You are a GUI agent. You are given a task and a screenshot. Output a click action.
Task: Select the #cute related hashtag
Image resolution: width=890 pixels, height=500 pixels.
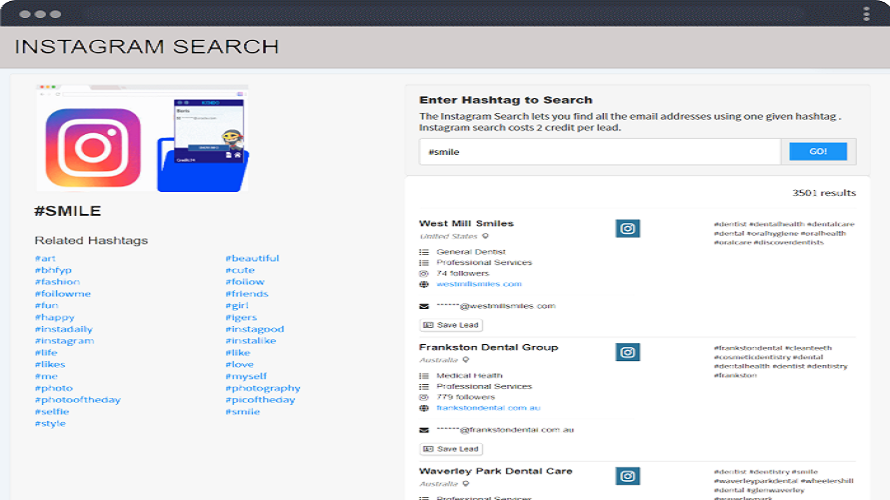[240, 270]
